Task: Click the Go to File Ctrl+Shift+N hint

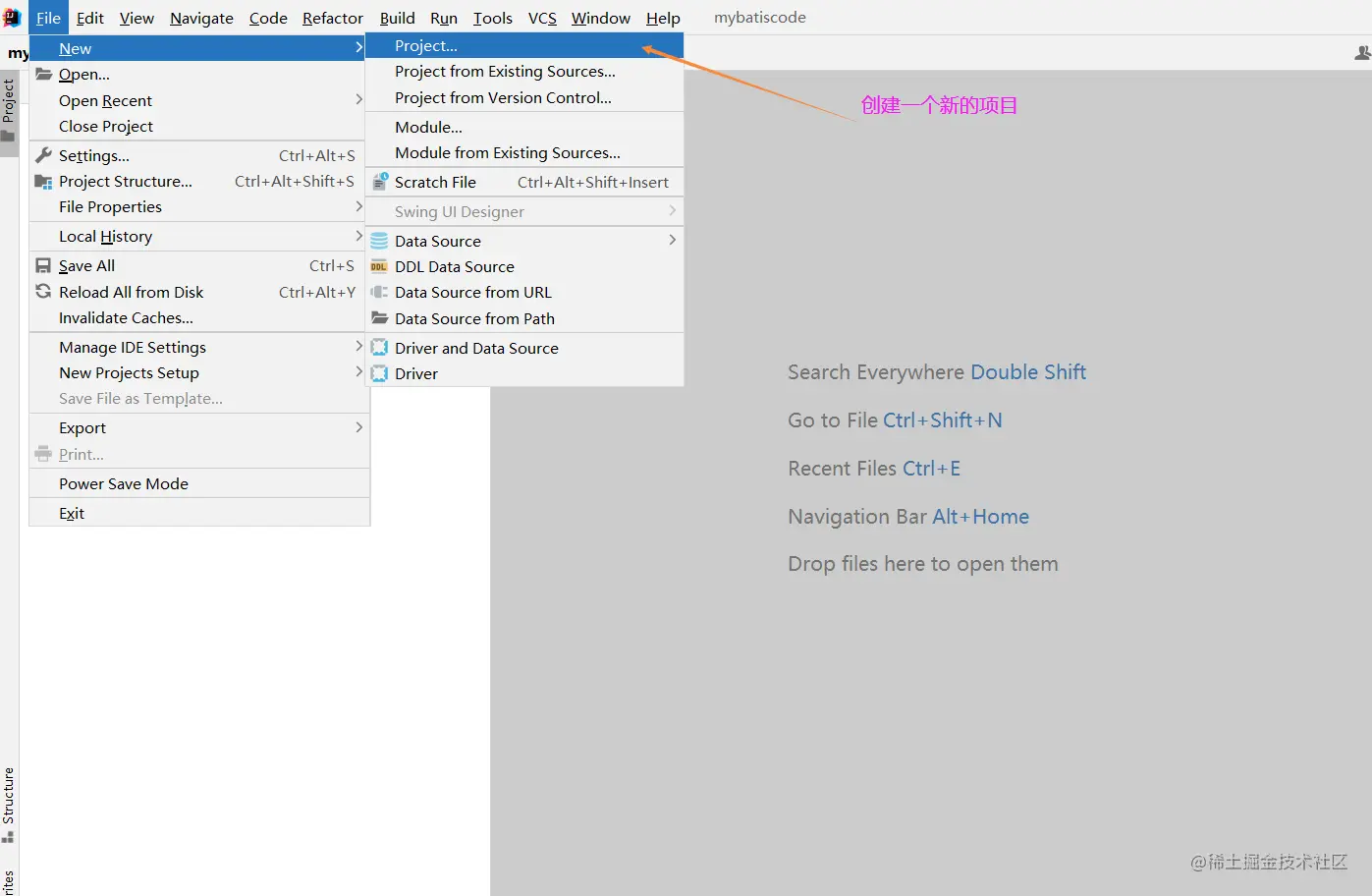Action: pos(895,420)
